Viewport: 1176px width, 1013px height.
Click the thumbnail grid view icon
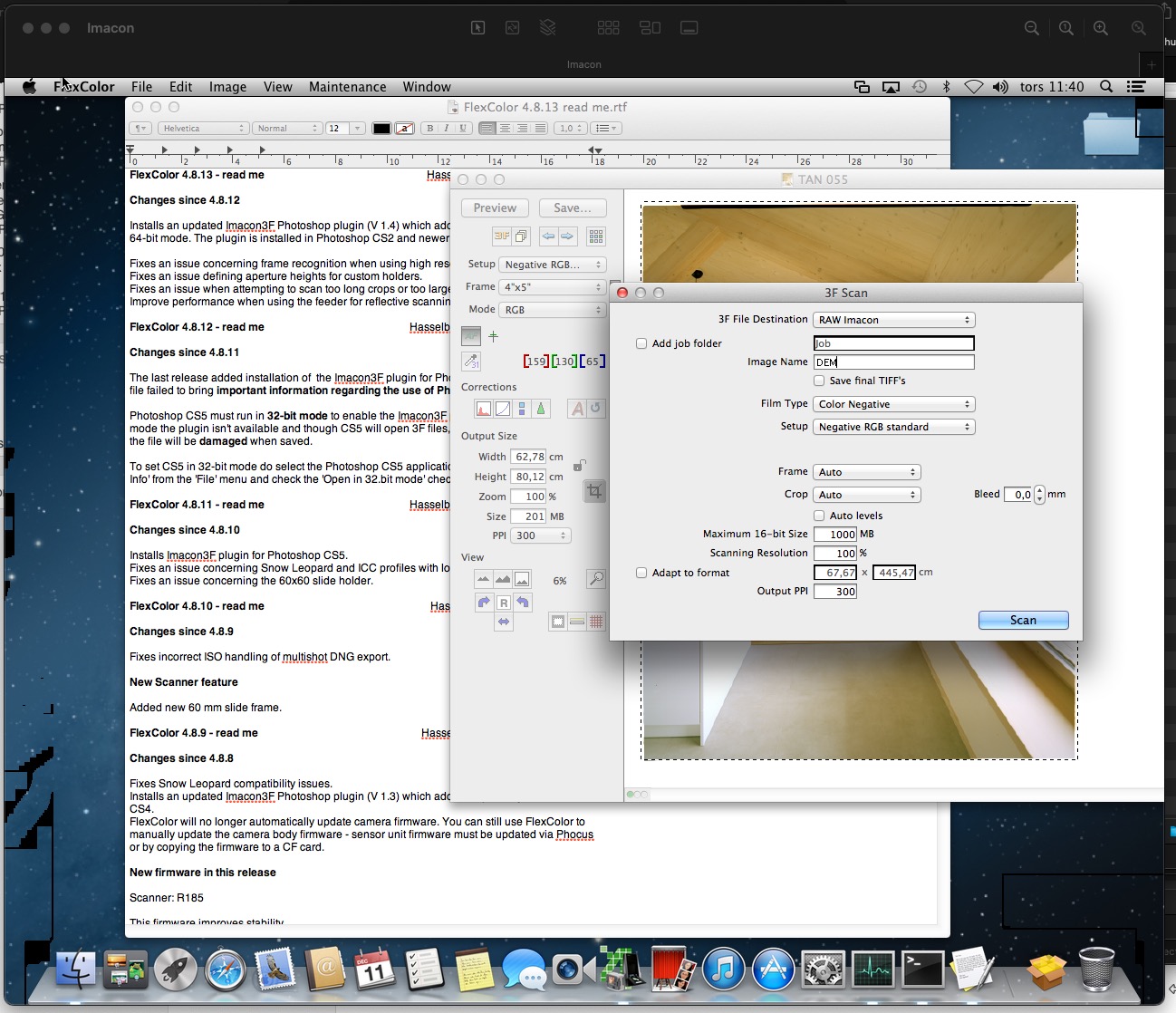(x=595, y=236)
